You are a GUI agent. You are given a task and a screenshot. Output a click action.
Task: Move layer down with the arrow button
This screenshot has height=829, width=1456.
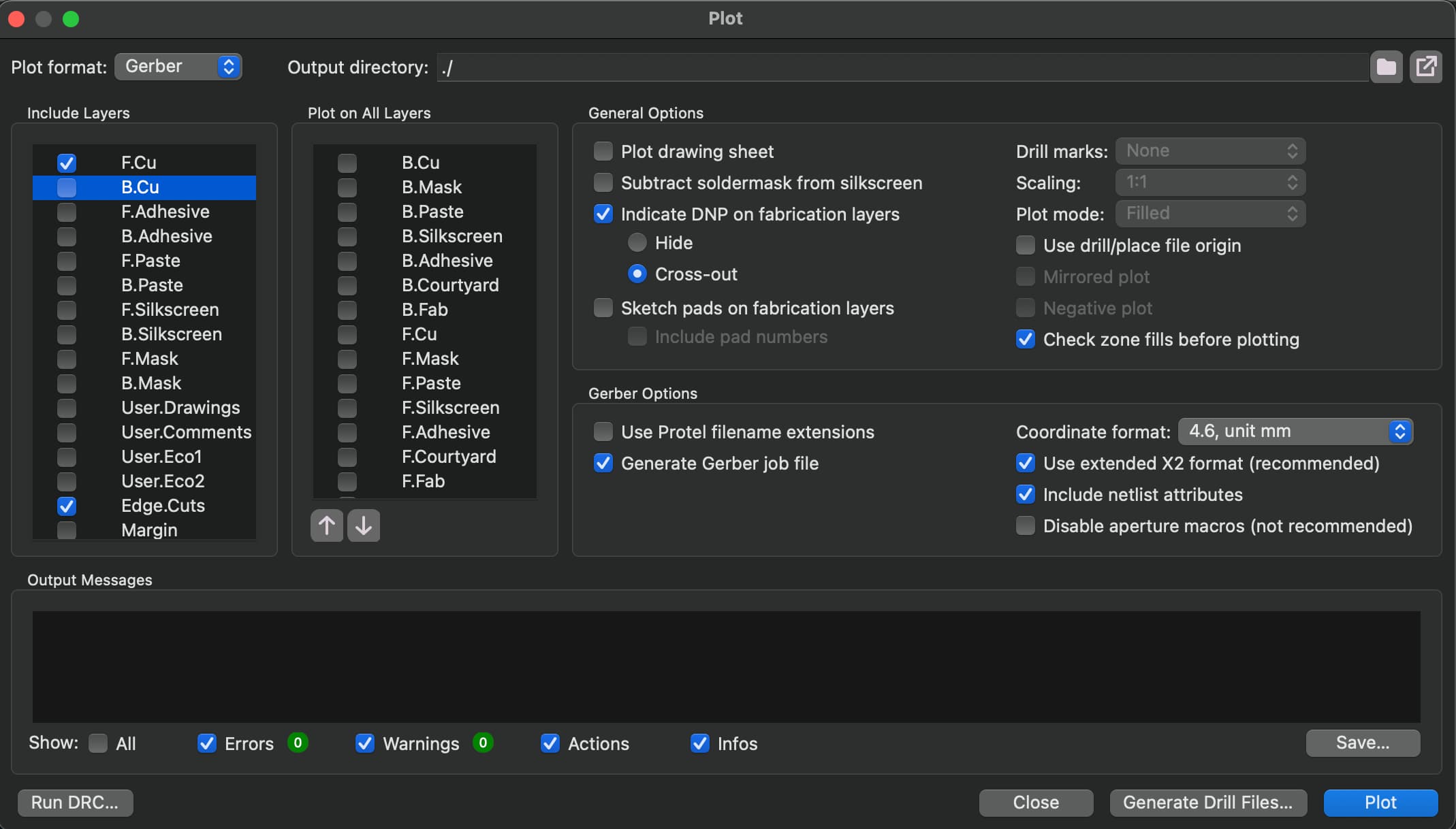click(364, 525)
